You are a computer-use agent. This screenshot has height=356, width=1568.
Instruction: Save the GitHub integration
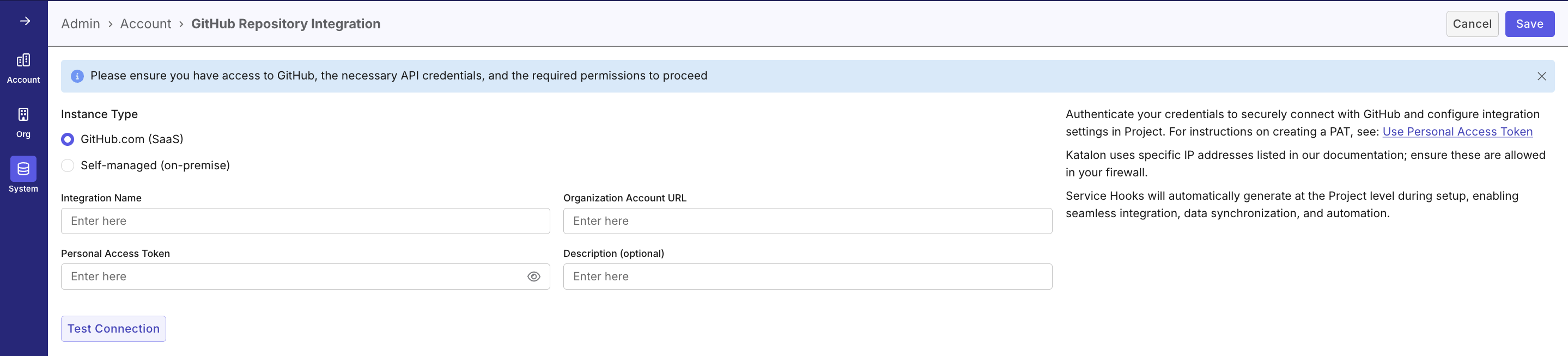coord(1529,24)
